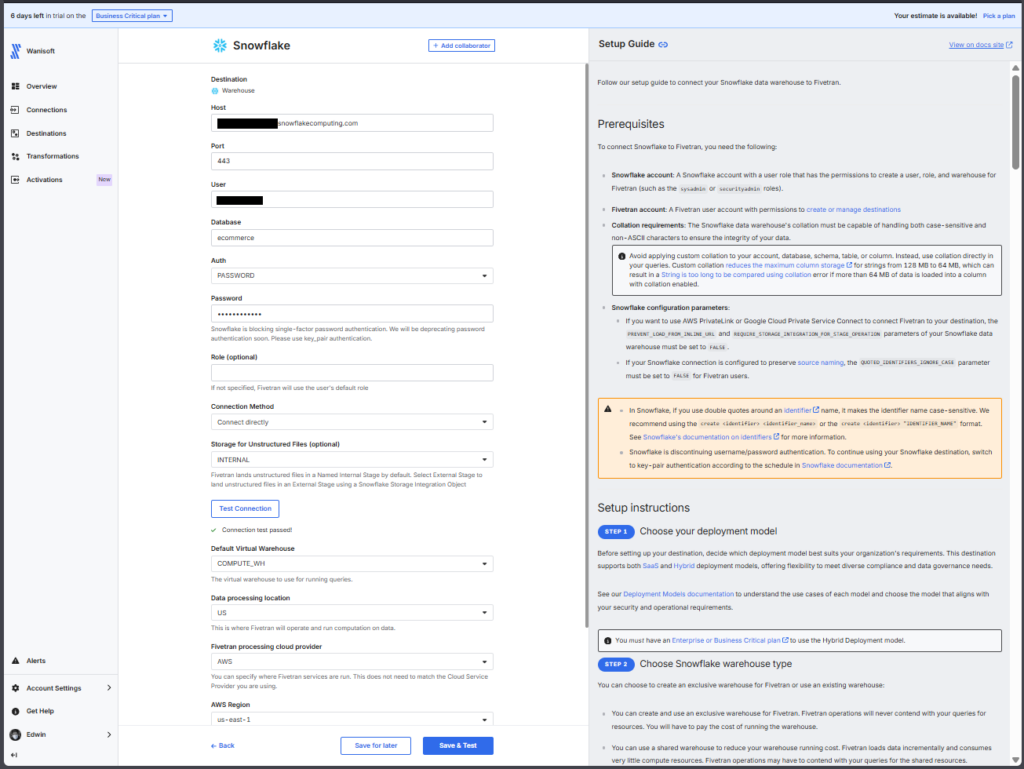Open Enterprise or Business Critical plan link

point(729,640)
